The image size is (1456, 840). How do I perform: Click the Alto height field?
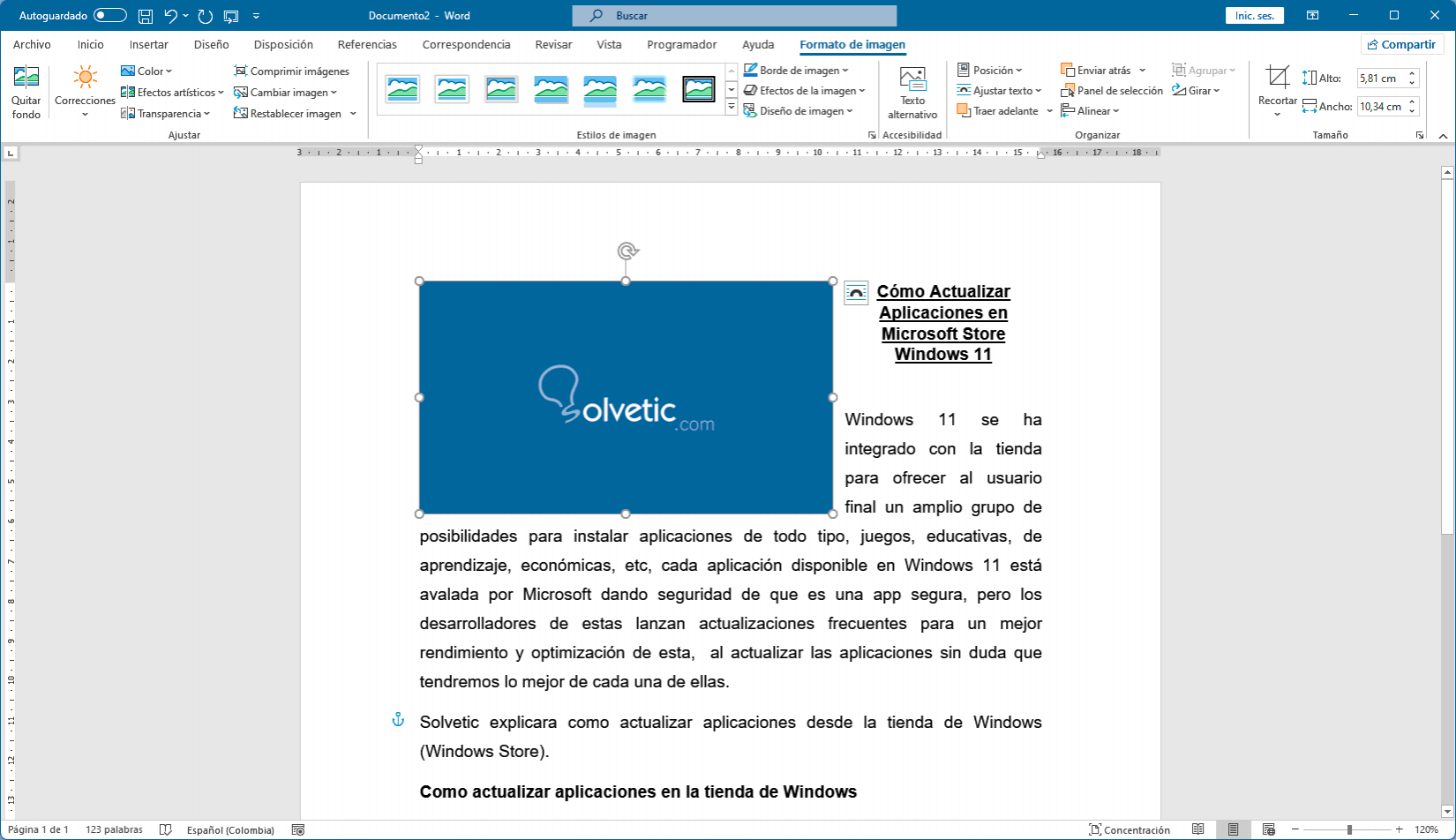coord(1387,79)
